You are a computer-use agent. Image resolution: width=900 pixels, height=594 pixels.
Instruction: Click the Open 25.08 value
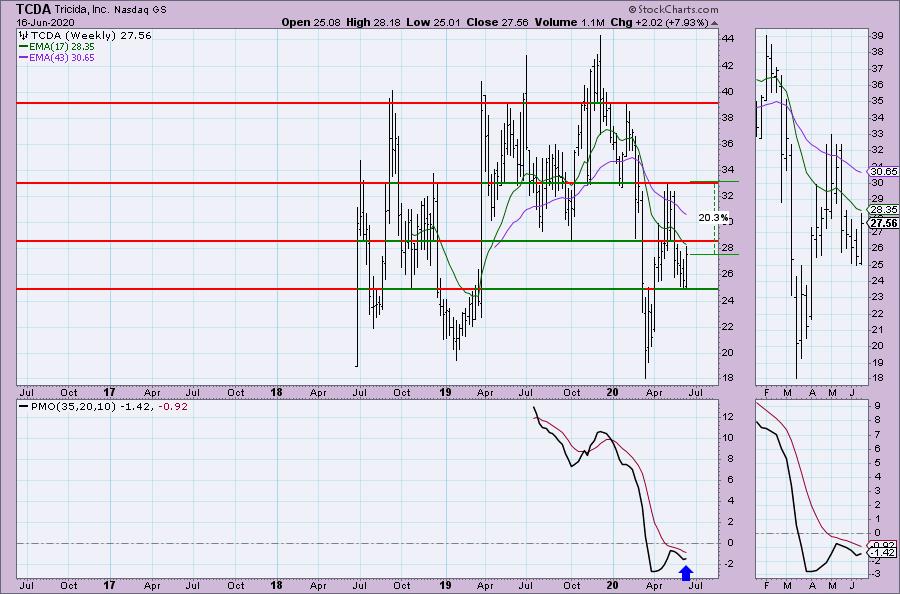point(311,22)
